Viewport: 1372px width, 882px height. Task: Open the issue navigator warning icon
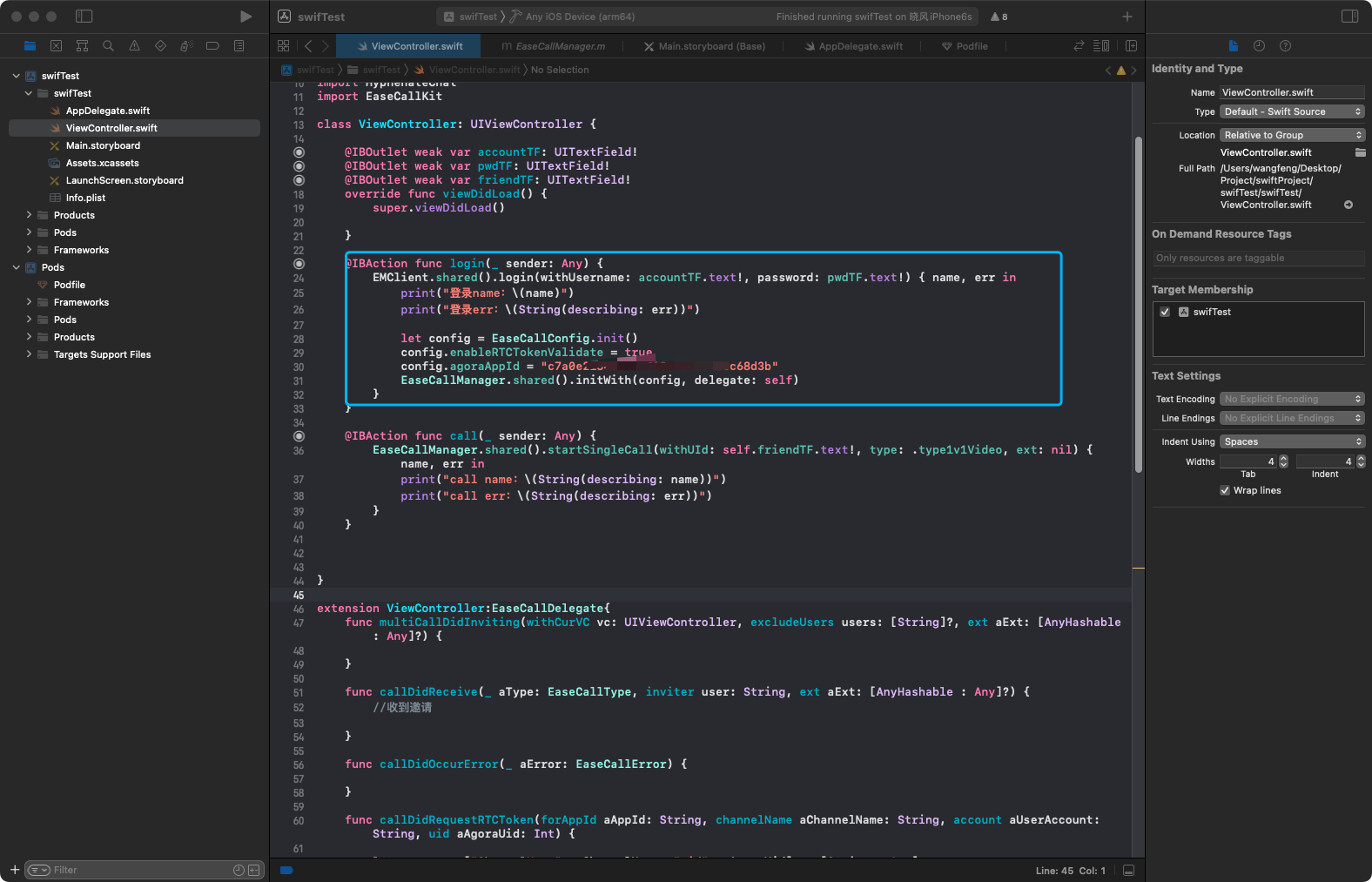pyautogui.click(x=134, y=45)
